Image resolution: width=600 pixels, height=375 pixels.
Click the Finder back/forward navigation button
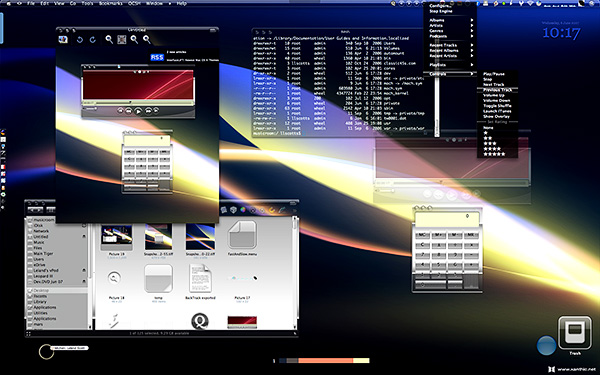pos(35,210)
